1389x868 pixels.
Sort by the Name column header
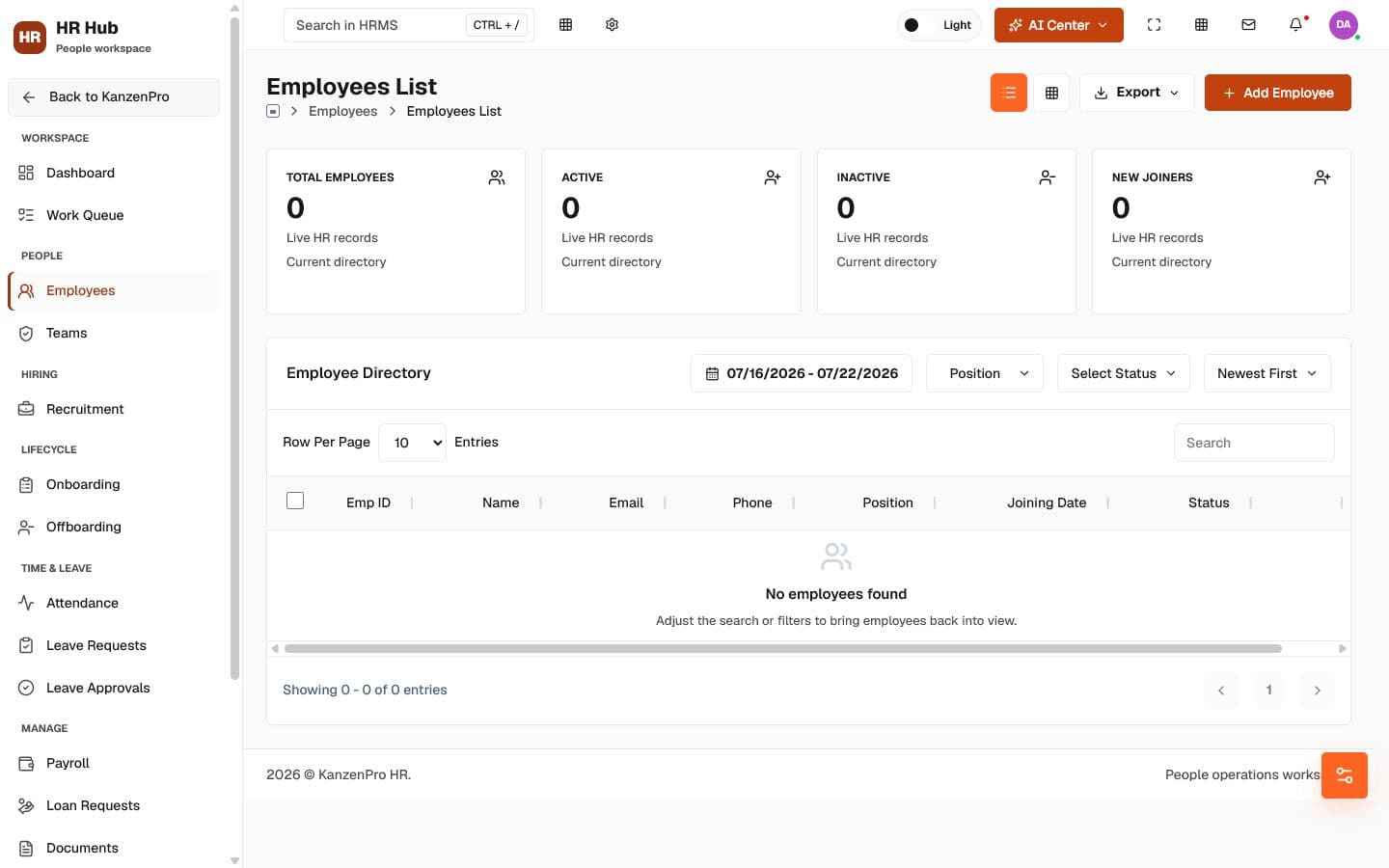pos(501,502)
